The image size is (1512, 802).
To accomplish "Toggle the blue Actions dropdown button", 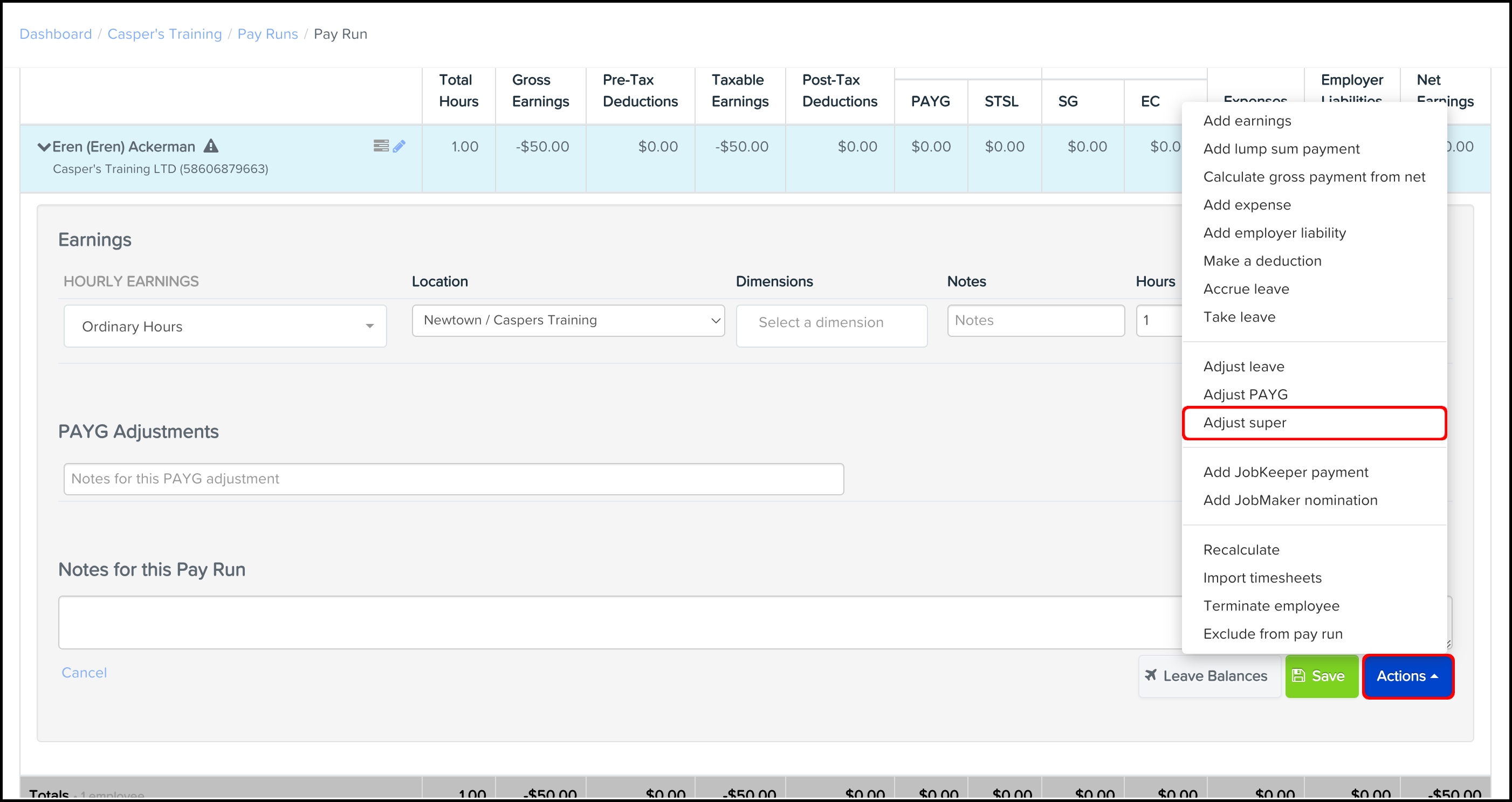I will pyautogui.click(x=1407, y=676).
